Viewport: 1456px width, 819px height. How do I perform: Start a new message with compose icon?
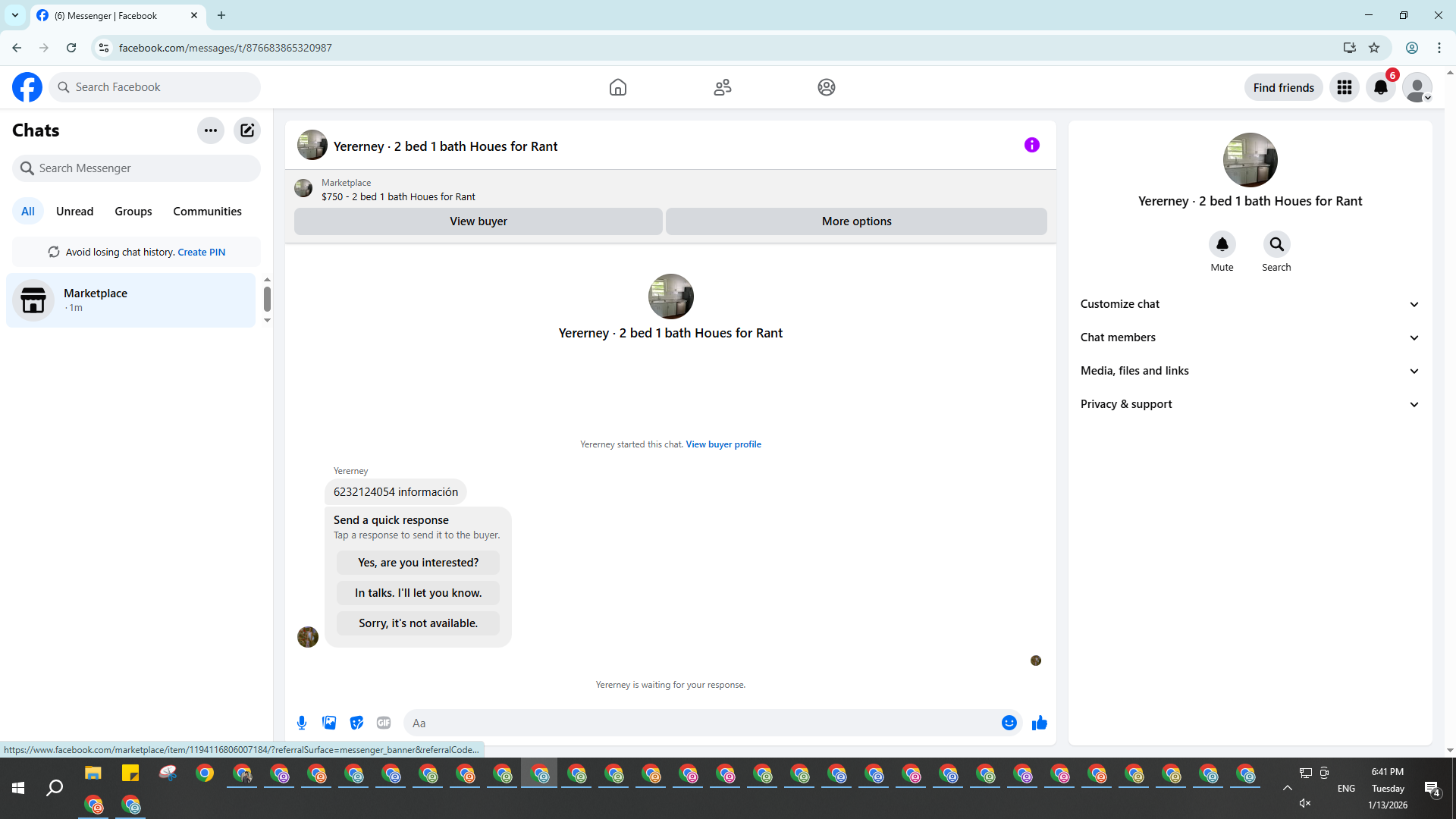coord(247,130)
